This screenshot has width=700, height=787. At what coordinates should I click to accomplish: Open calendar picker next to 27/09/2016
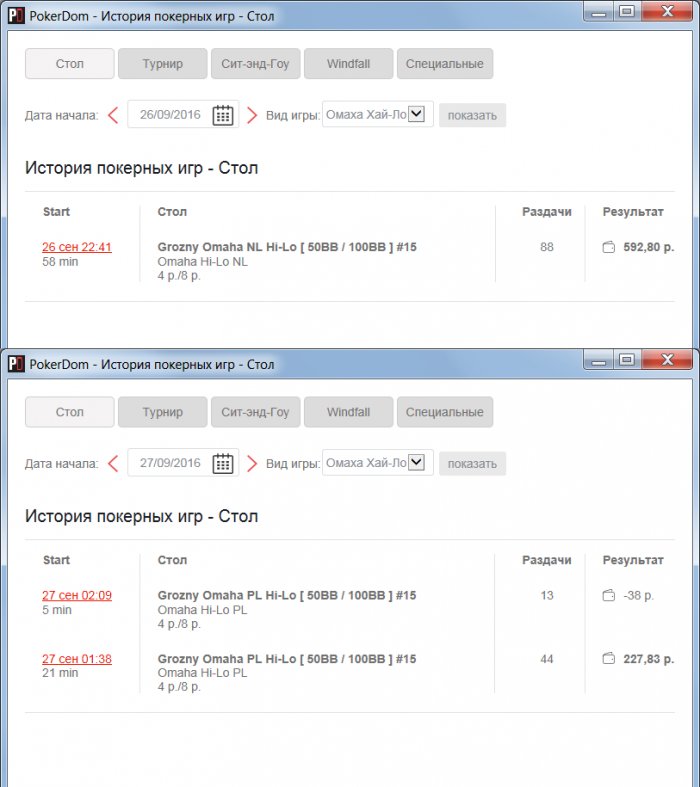pyautogui.click(x=223, y=463)
